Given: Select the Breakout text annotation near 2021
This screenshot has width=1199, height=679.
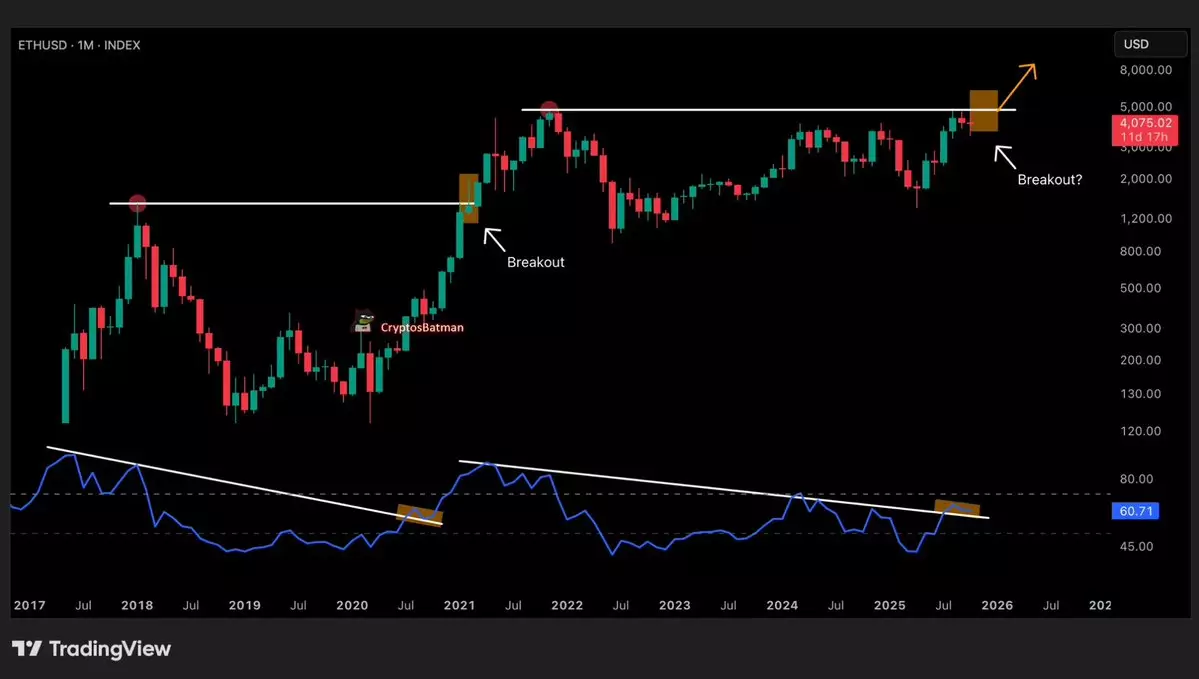Looking at the screenshot, I should 535,262.
